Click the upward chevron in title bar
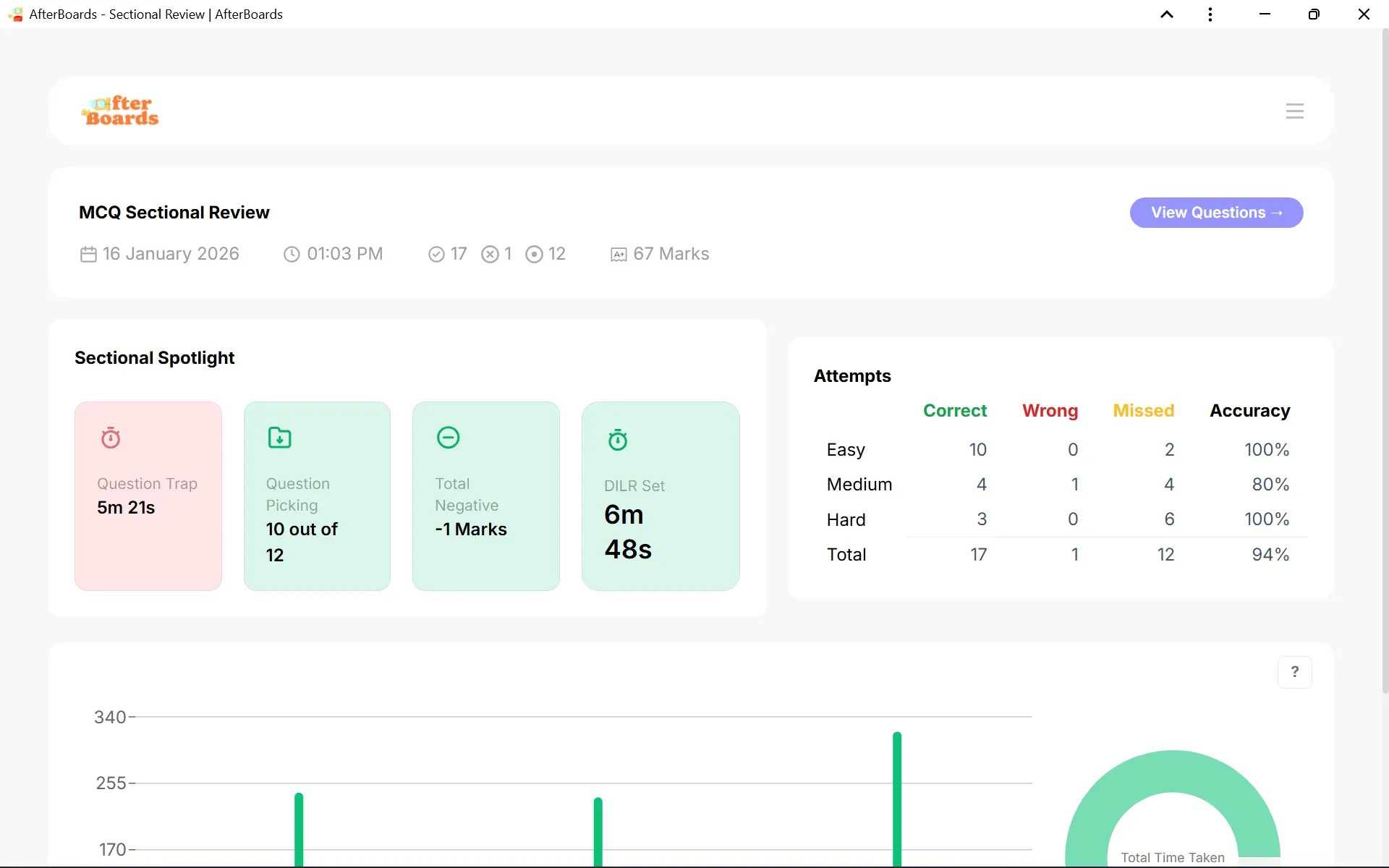1389x868 pixels. (1166, 14)
